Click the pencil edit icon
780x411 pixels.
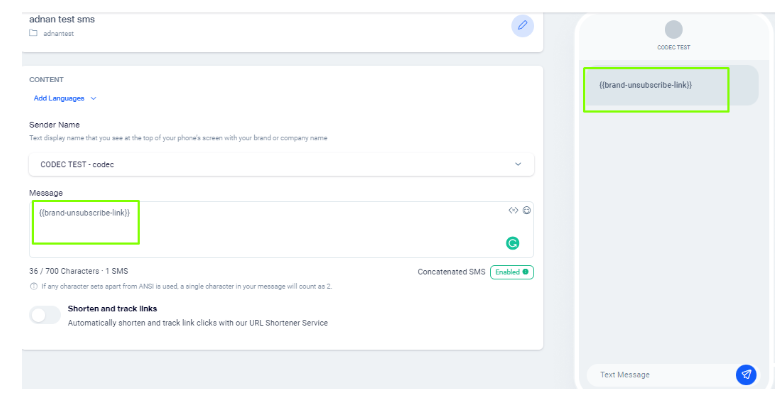pos(522,26)
